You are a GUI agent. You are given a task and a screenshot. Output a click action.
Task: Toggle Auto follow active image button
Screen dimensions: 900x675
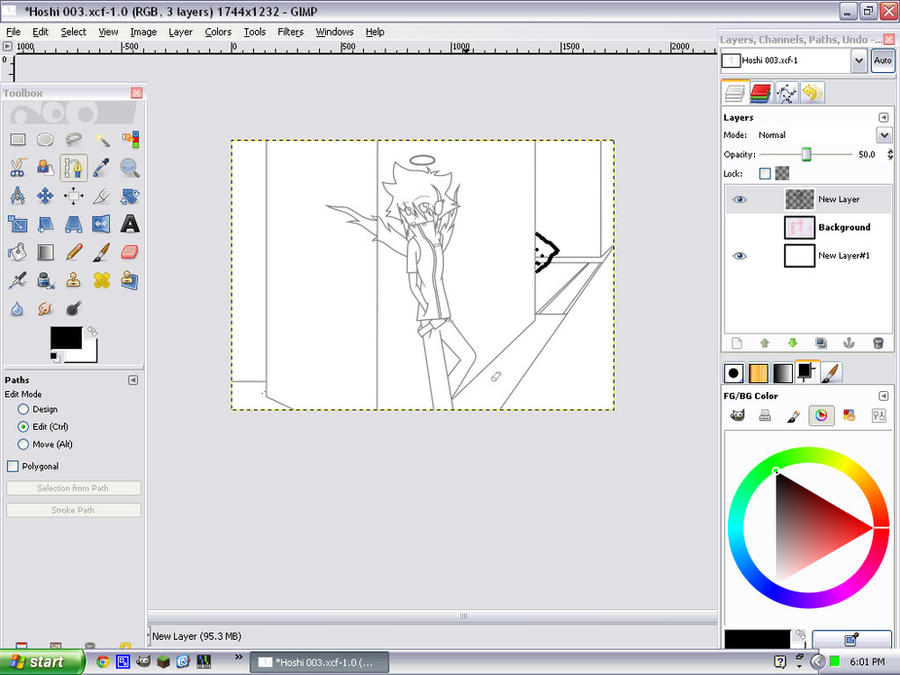pos(883,60)
